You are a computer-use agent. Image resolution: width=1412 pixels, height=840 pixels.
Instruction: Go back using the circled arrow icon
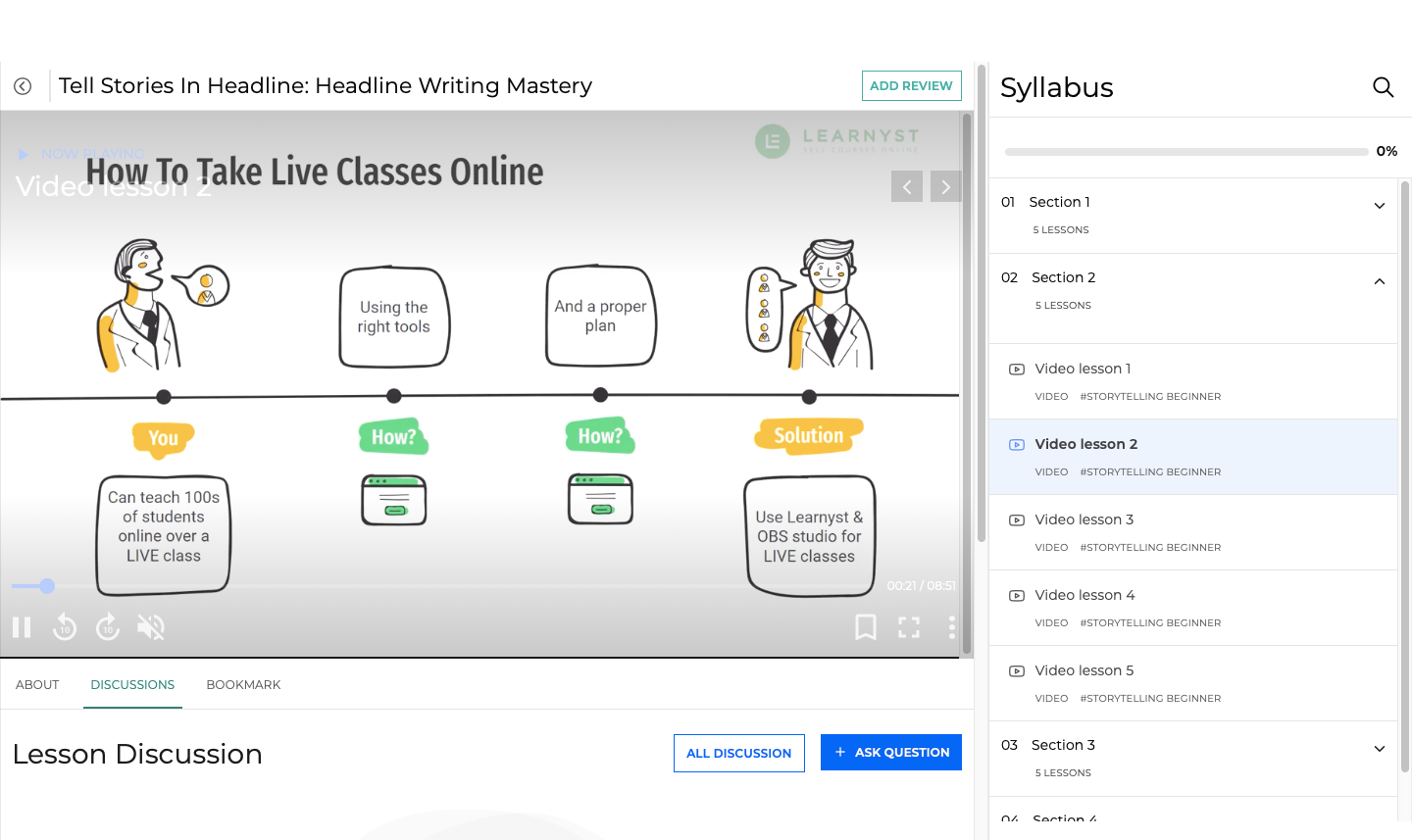[23, 86]
